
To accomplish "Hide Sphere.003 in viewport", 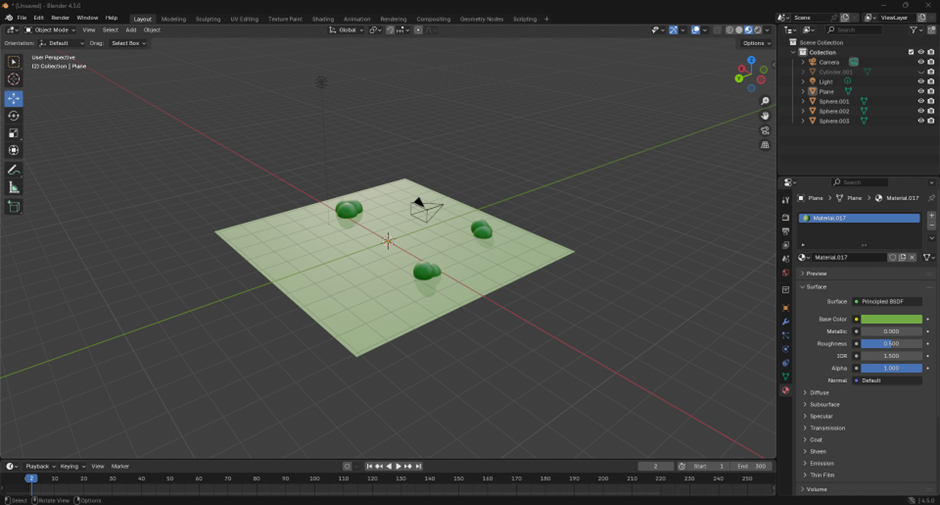I will [921, 121].
